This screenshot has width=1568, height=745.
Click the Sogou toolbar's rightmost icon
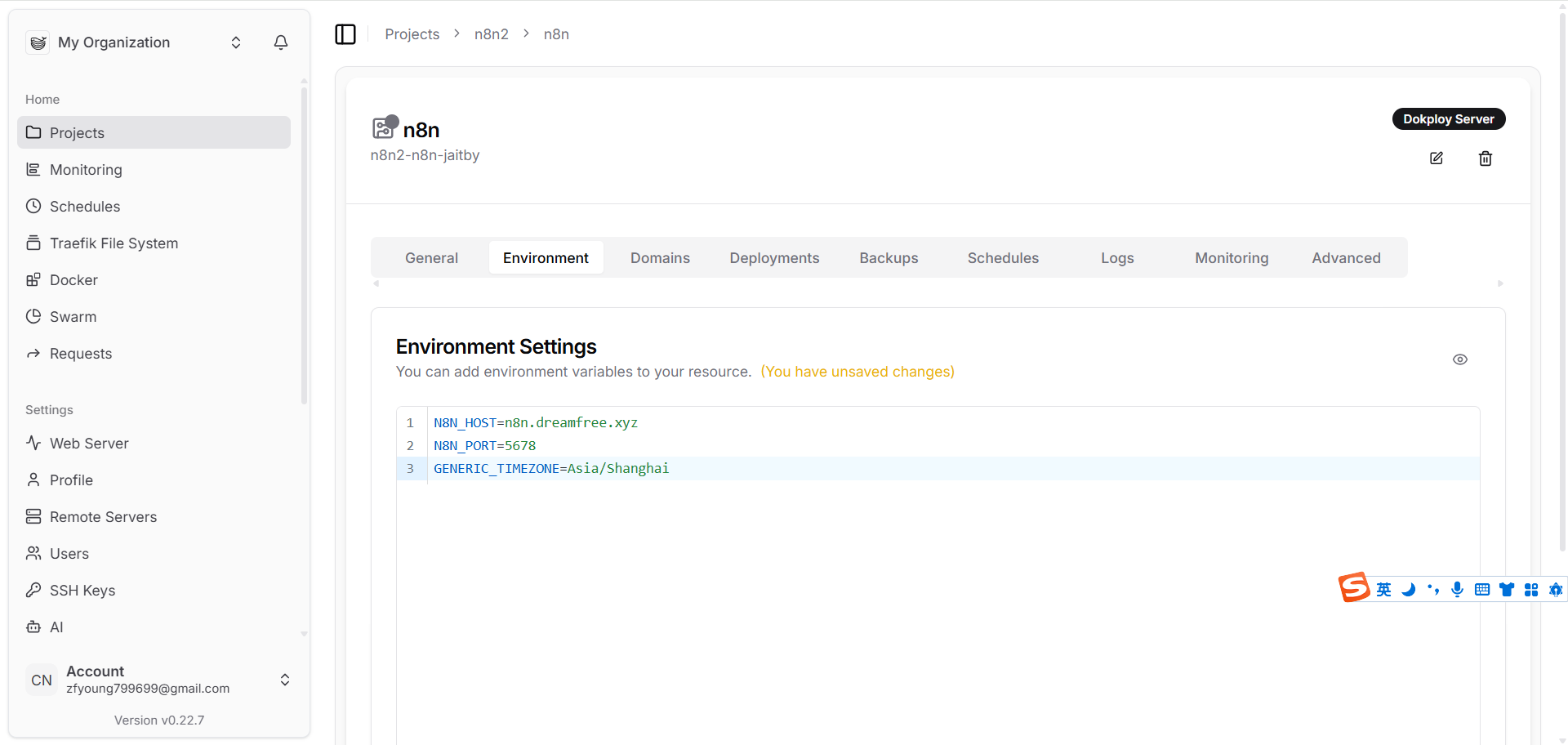point(1556,590)
